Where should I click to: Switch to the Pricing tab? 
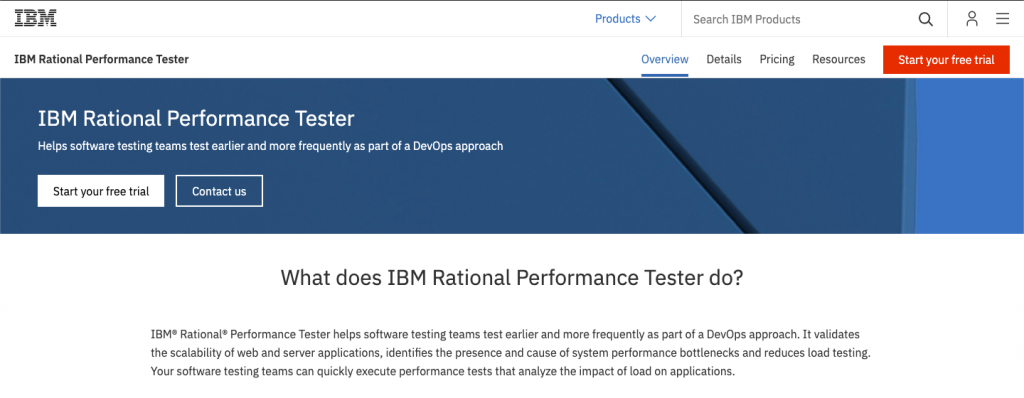point(776,59)
